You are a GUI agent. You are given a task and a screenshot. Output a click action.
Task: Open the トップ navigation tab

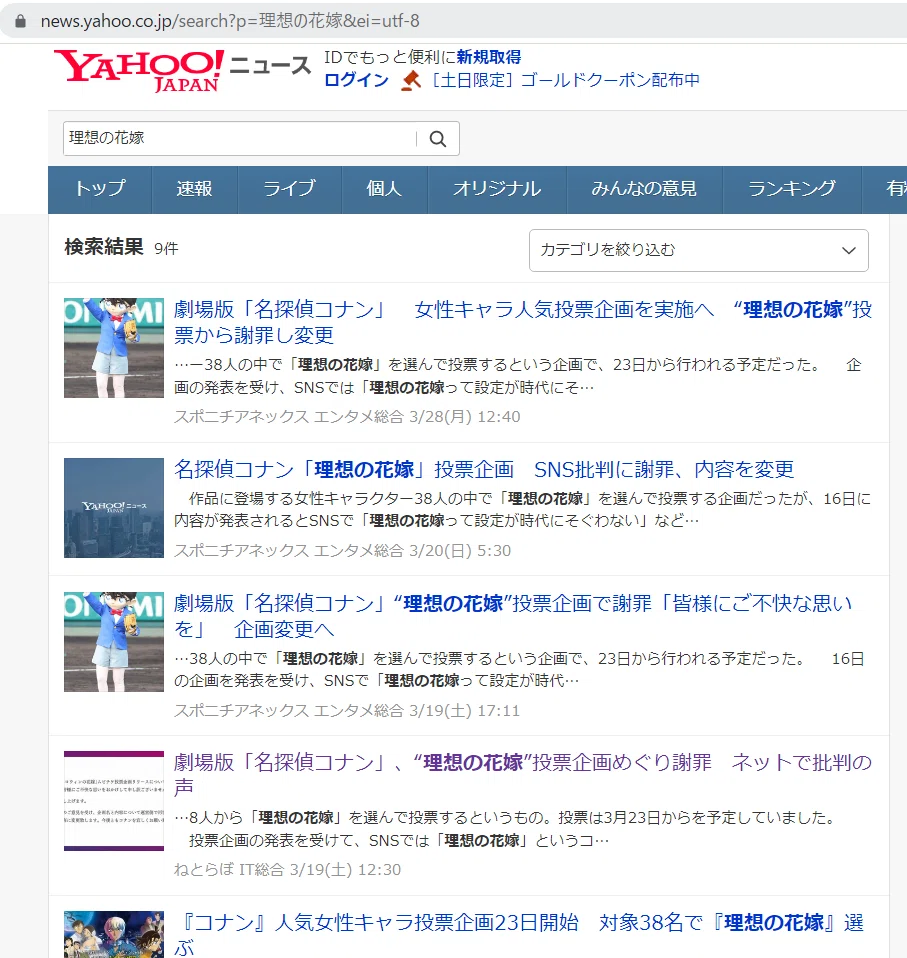100,189
